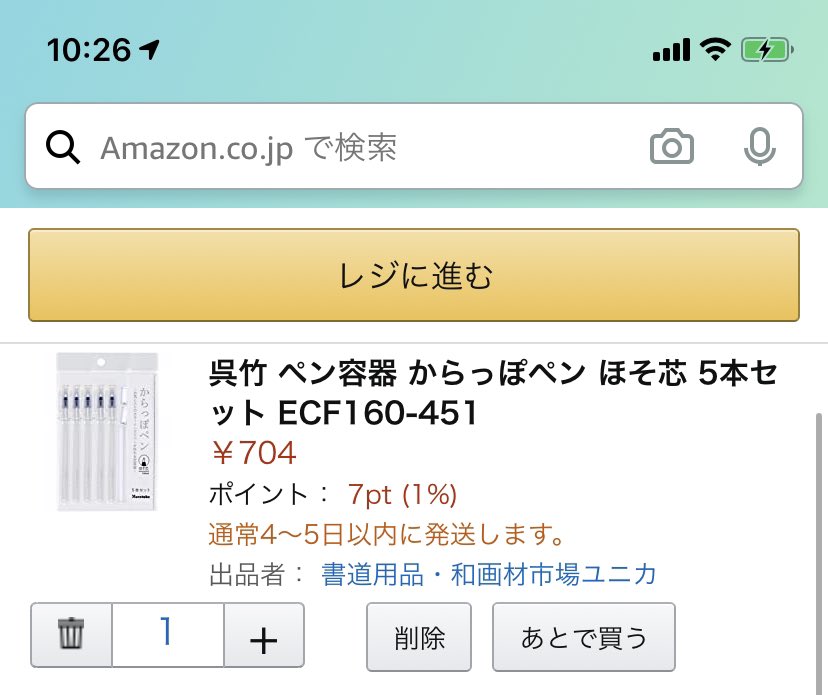Tap the Wi-Fi status icon

tap(715, 50)
